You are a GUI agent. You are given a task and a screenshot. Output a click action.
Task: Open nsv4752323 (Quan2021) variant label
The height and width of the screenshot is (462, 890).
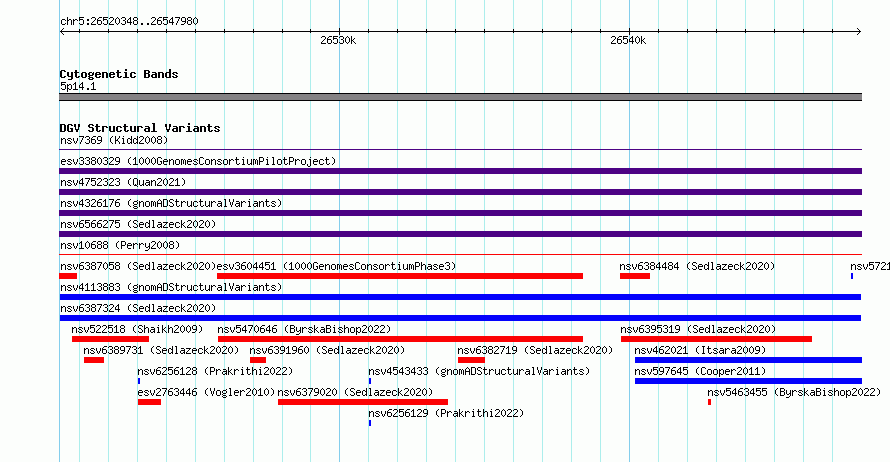pyautogui.click(x=123, y=182)
